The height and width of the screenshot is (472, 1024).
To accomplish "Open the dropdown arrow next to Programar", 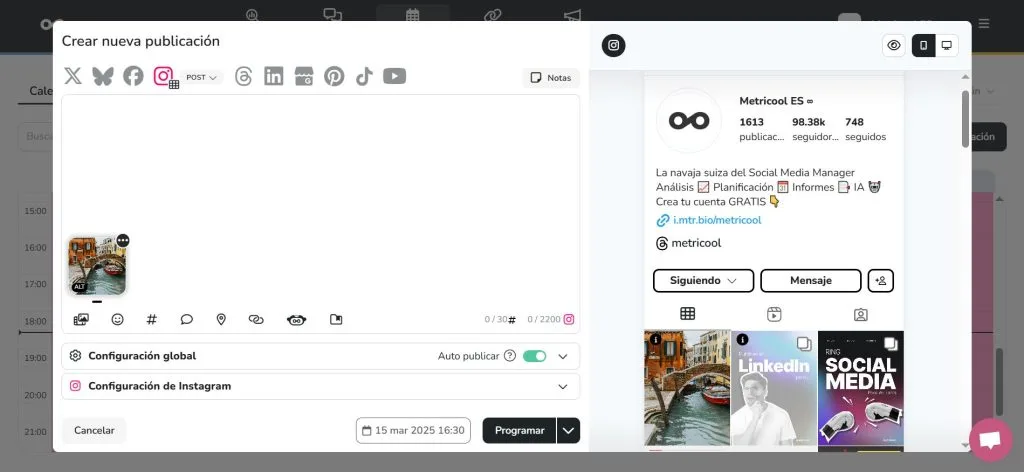I will click(x=569, y=430).
